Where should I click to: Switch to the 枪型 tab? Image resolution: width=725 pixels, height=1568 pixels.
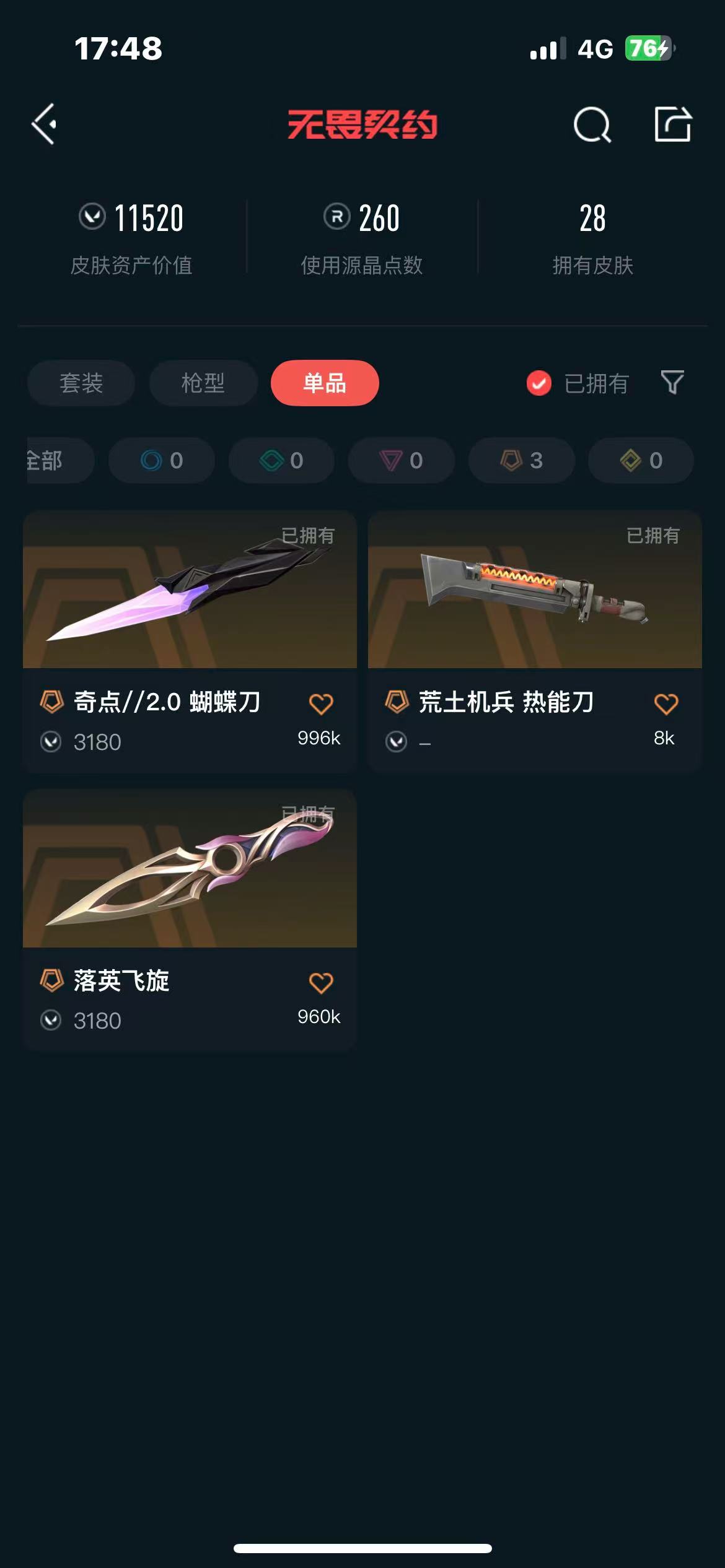(x=203, y=383)
